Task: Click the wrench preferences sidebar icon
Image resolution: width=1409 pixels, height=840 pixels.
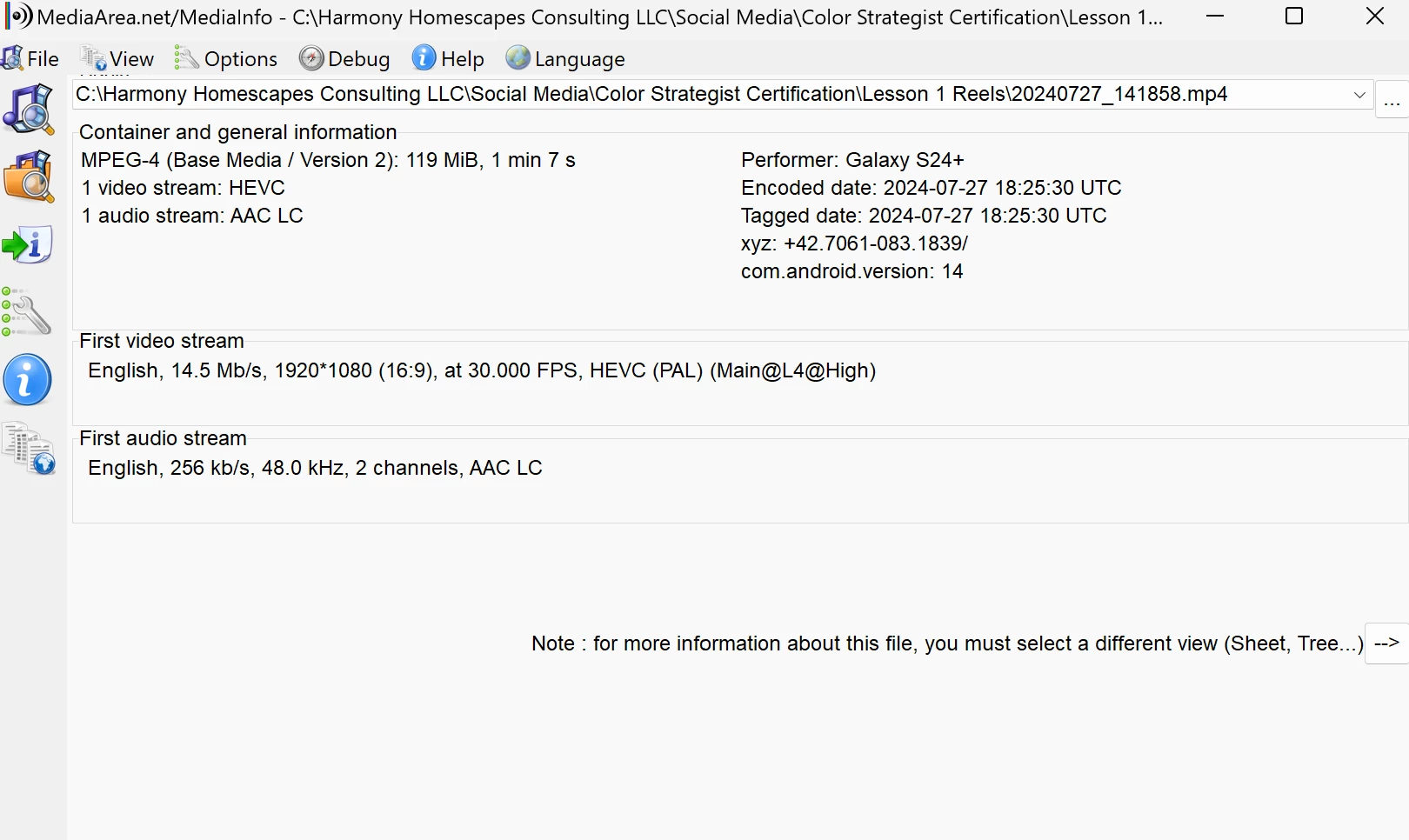Action: (27, 312)
